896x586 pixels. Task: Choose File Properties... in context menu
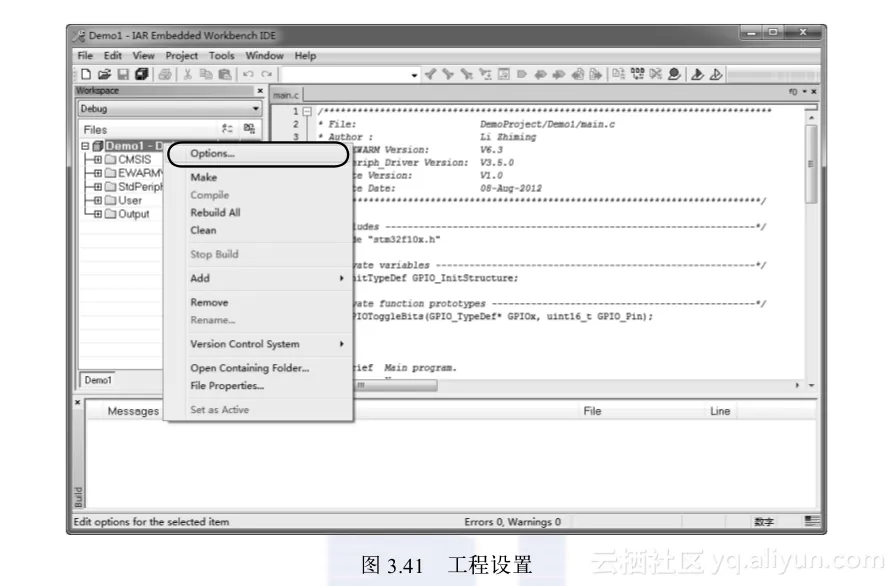[258, 386]
